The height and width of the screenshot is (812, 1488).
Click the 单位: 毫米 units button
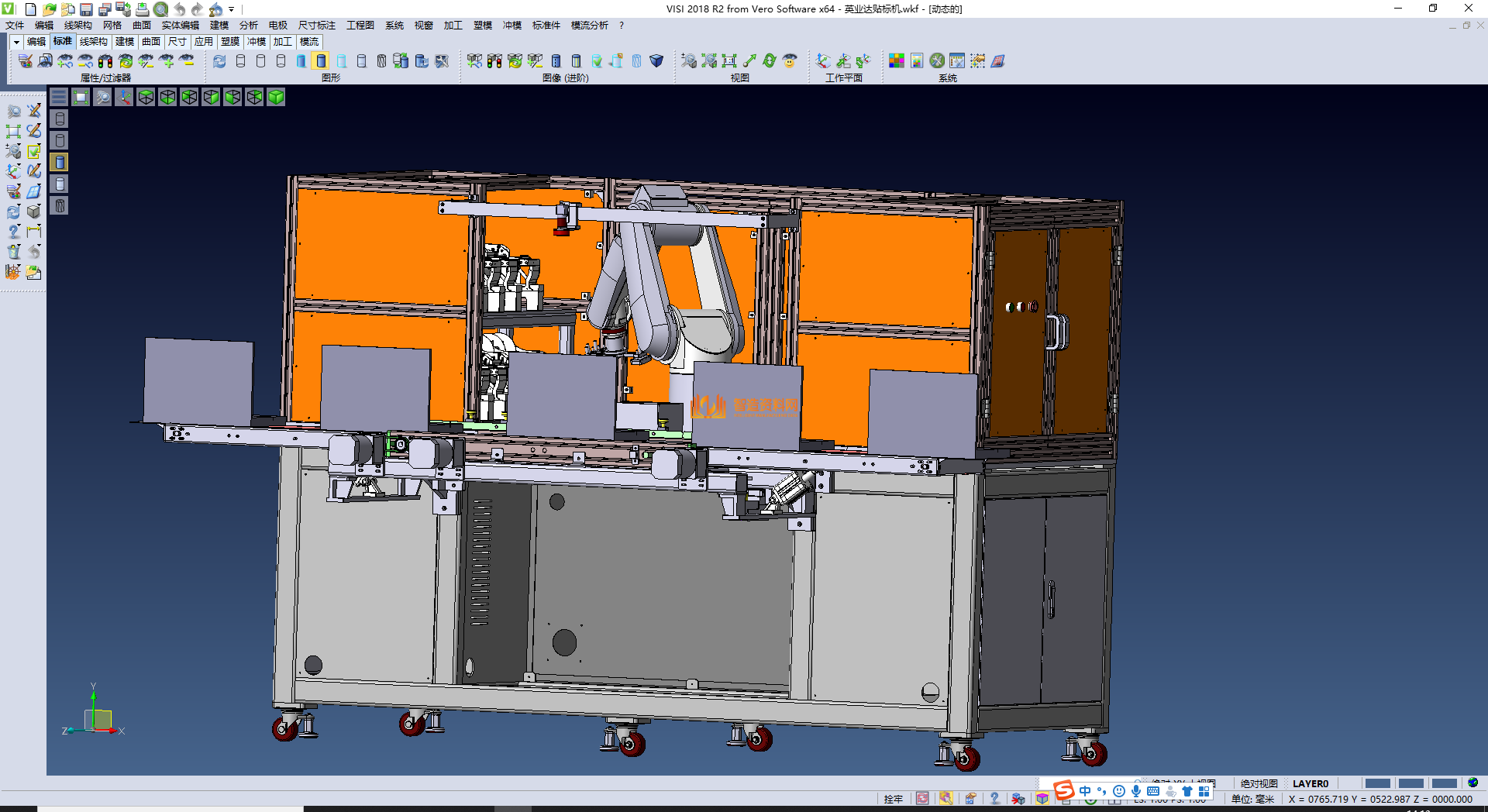pos(1252,799)
